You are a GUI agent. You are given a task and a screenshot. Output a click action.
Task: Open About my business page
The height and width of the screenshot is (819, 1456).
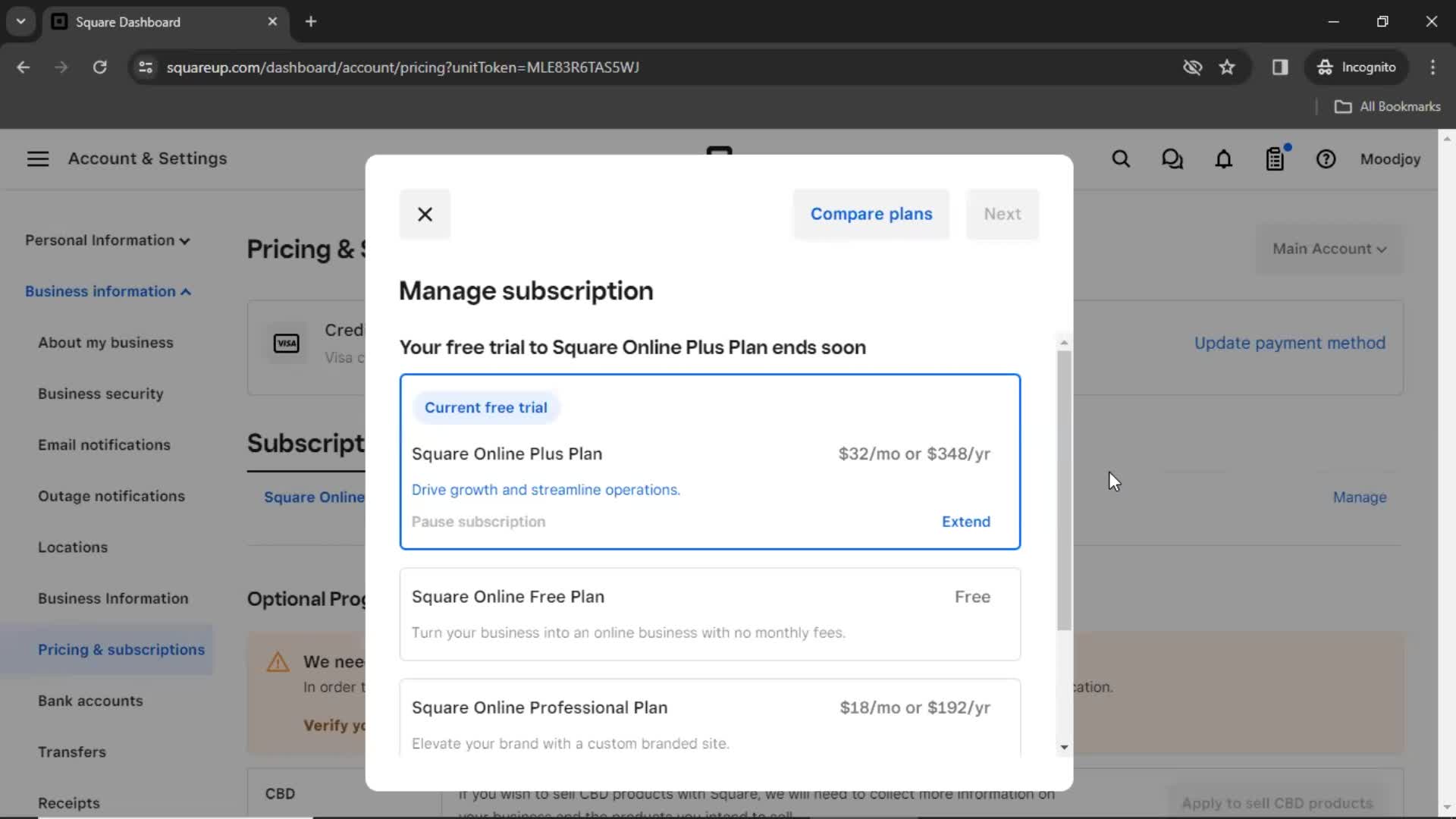click(105, 343)
